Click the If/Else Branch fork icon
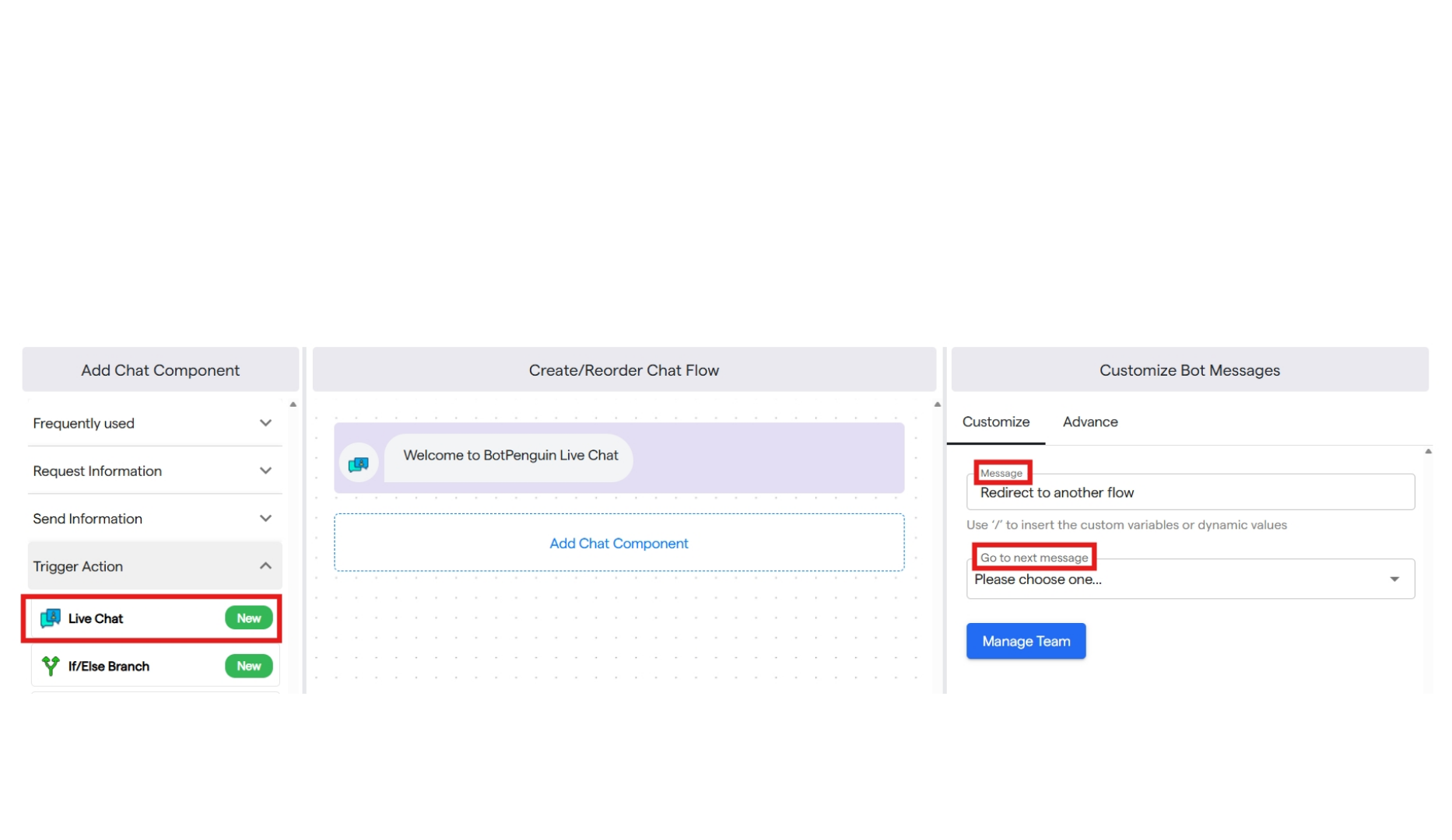1452x840 pixels. [x=51, y=666]
